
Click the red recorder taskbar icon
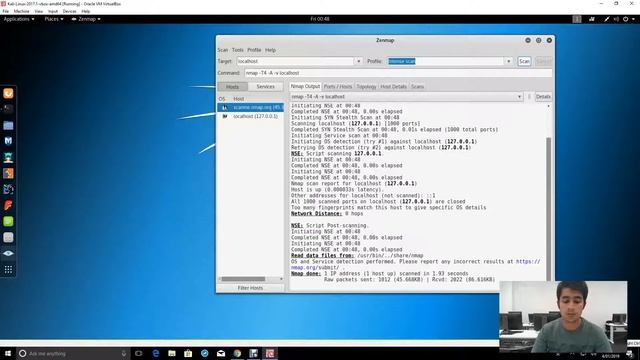click(x=270, y=353)
